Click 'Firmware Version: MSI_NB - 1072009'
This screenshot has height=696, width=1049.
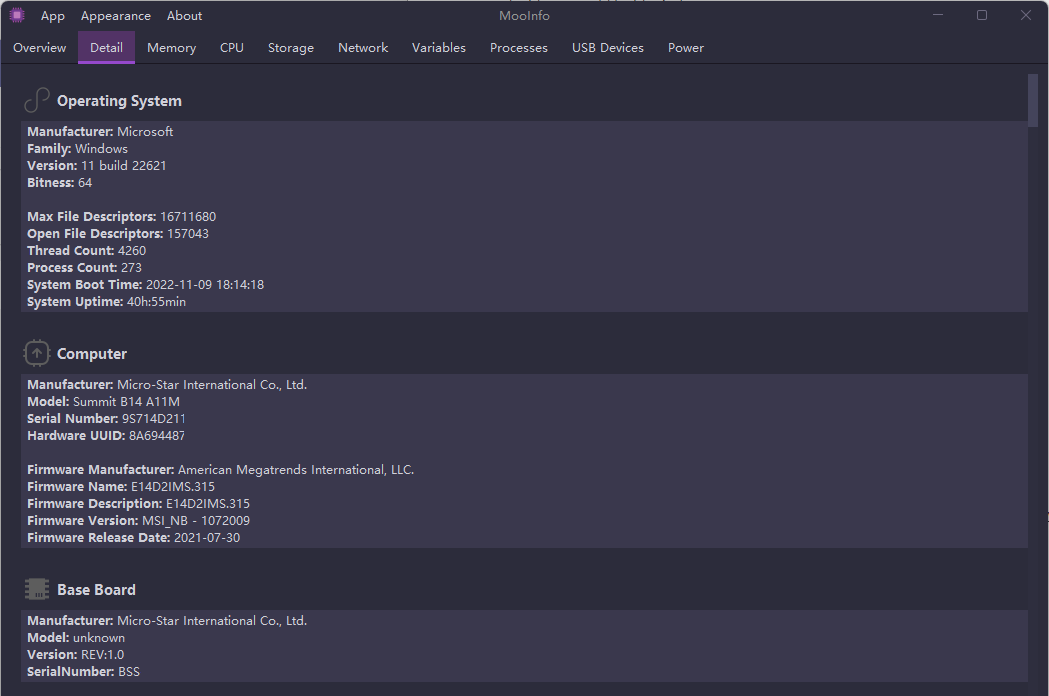pos(138,521)
